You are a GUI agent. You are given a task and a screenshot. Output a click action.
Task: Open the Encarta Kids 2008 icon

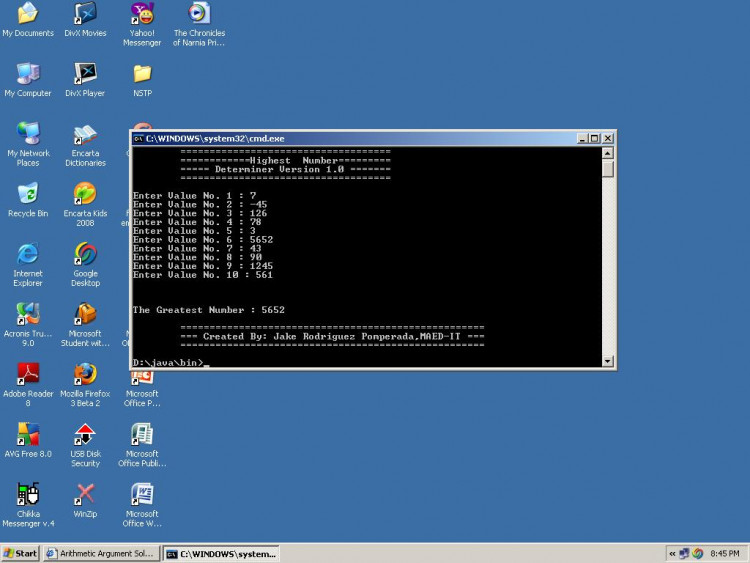(85, 194)
